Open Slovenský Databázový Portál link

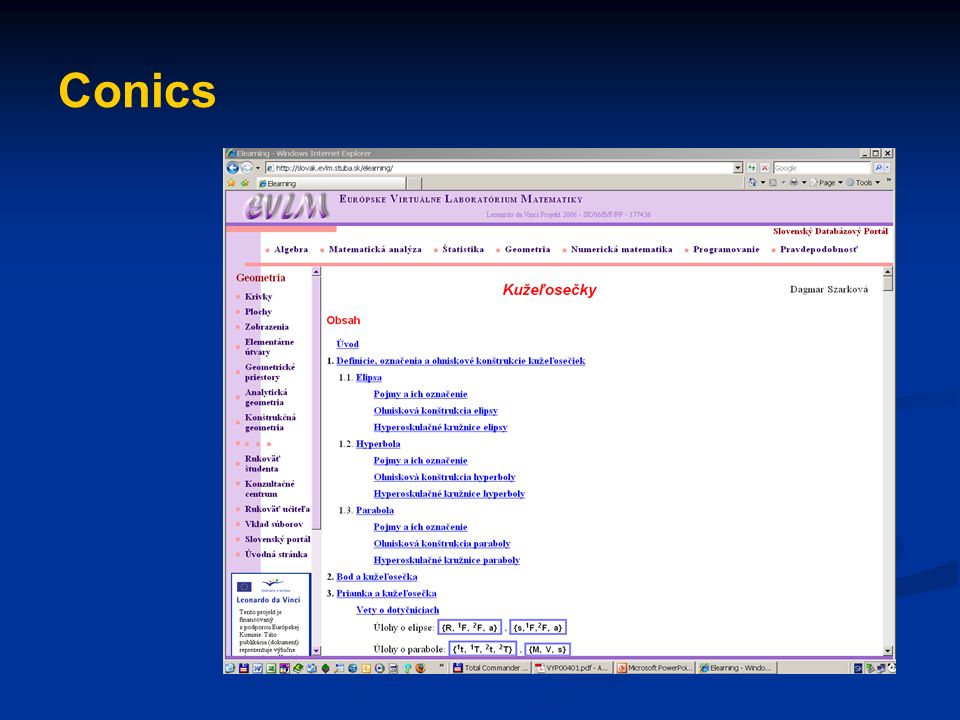(830, 231)
